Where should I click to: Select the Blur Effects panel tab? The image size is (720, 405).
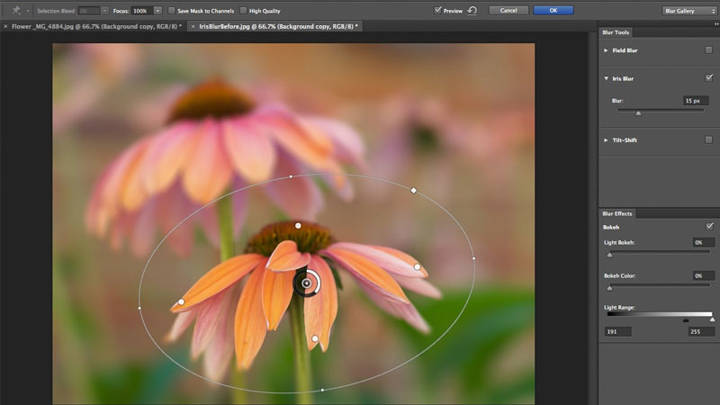click(617, 214)
